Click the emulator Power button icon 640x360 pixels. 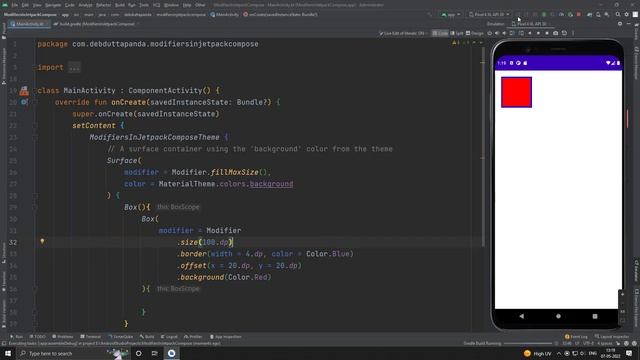pyautogui.click(x=490, y=33)
